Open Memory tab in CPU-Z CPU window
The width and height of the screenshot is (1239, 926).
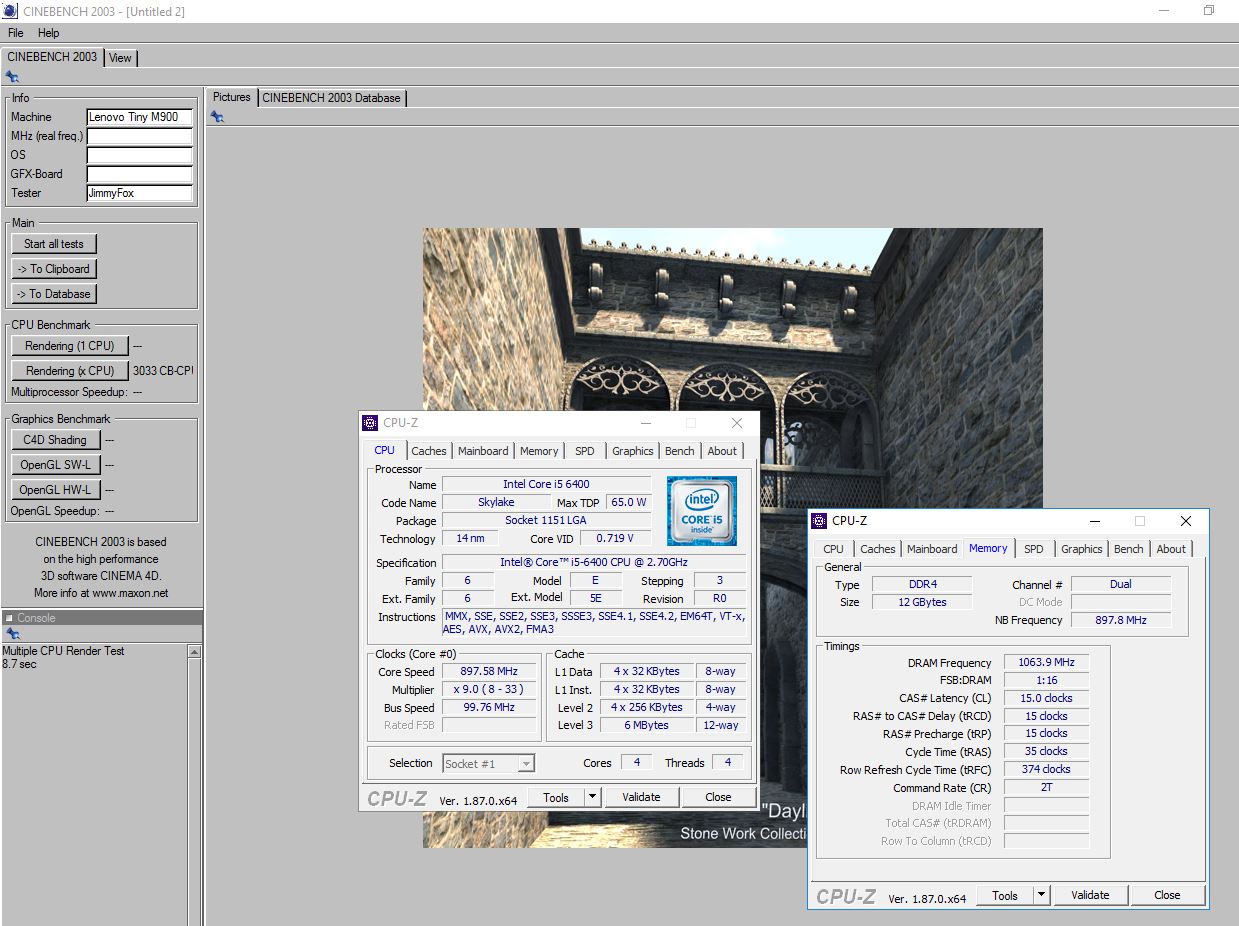click(539, 451)
